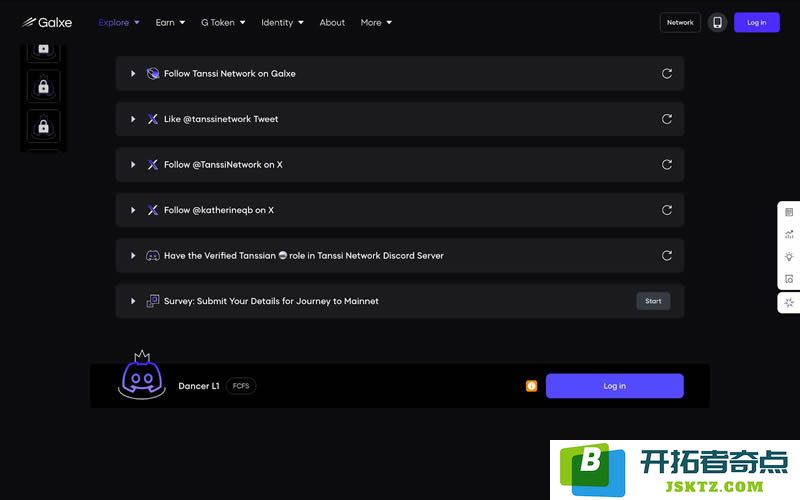Click the X icon beside Follow @TanssiNetwork
The image size is (800, 500).
tap(153, 164)
